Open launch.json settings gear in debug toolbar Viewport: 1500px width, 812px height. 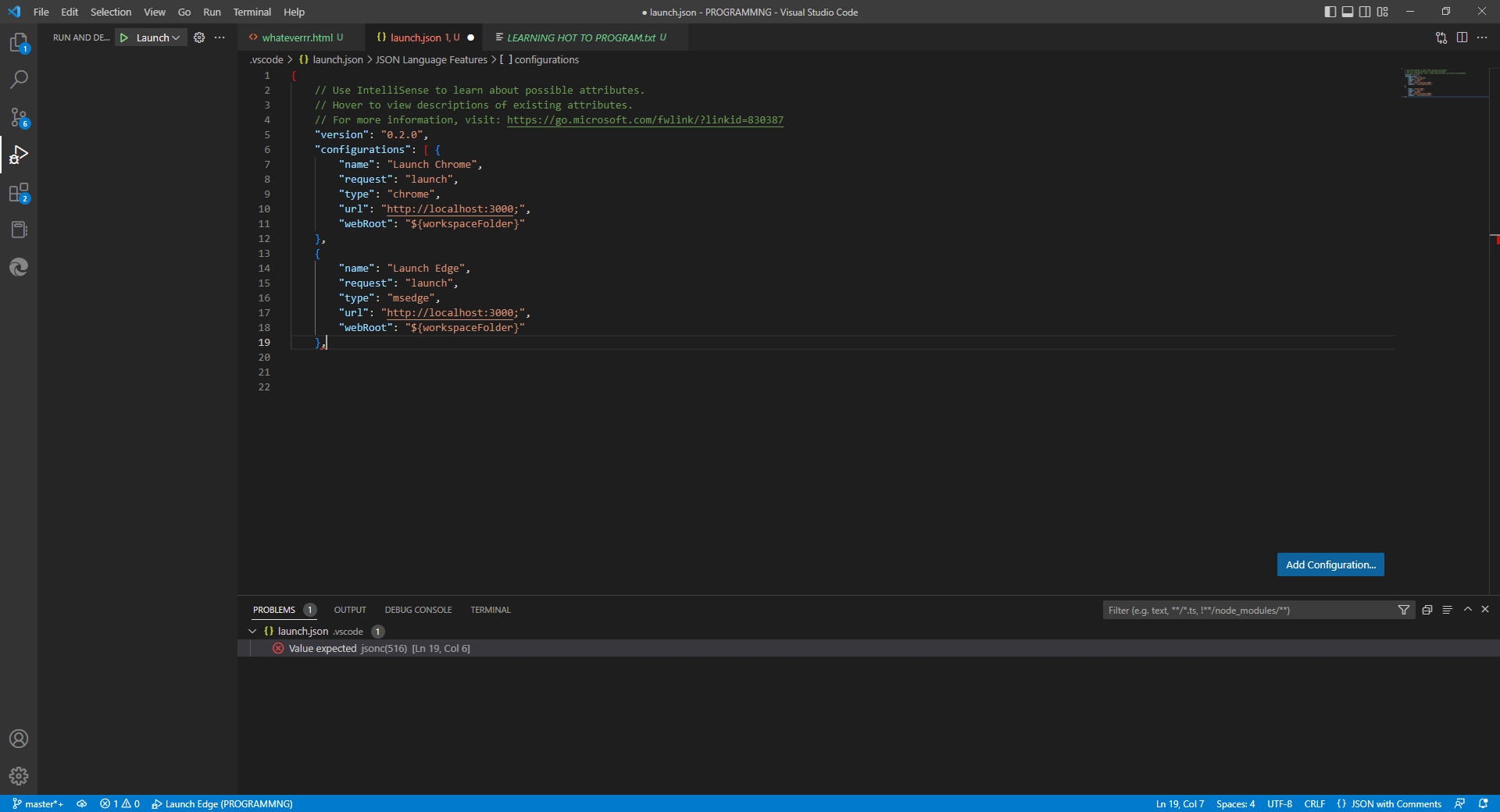(x=199, y=37)
